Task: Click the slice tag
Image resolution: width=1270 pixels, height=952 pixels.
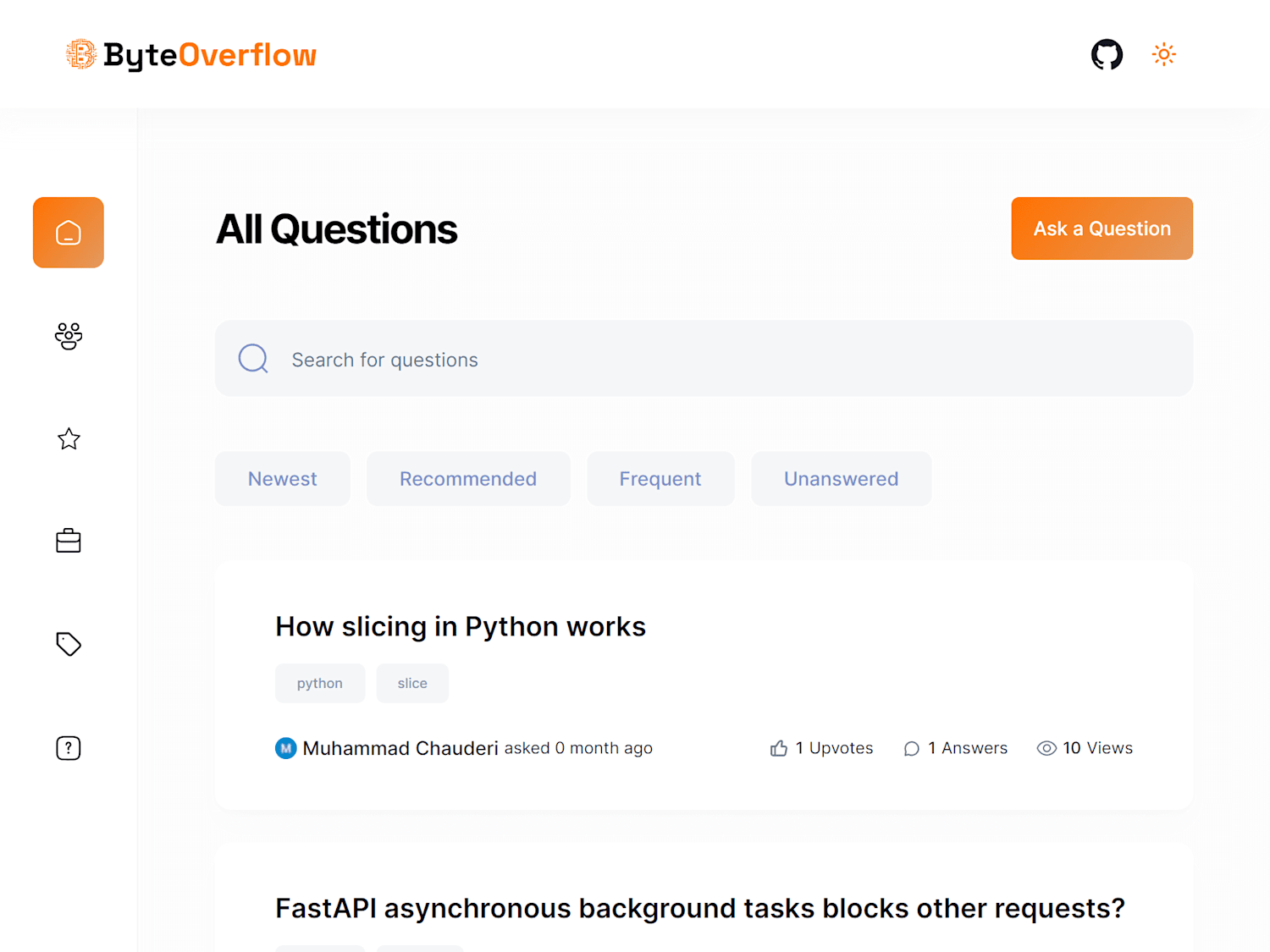Action: click(412, 683)
